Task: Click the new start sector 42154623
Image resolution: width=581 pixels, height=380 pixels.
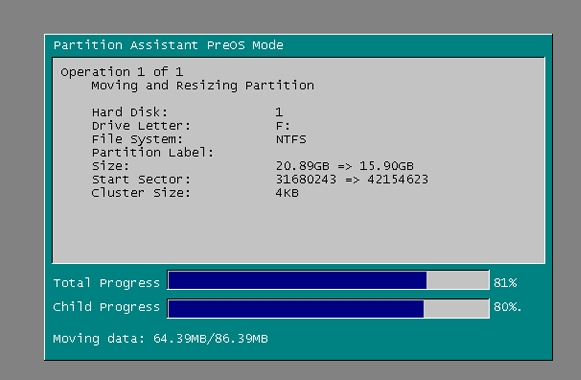Action: [x=398, y=180]
